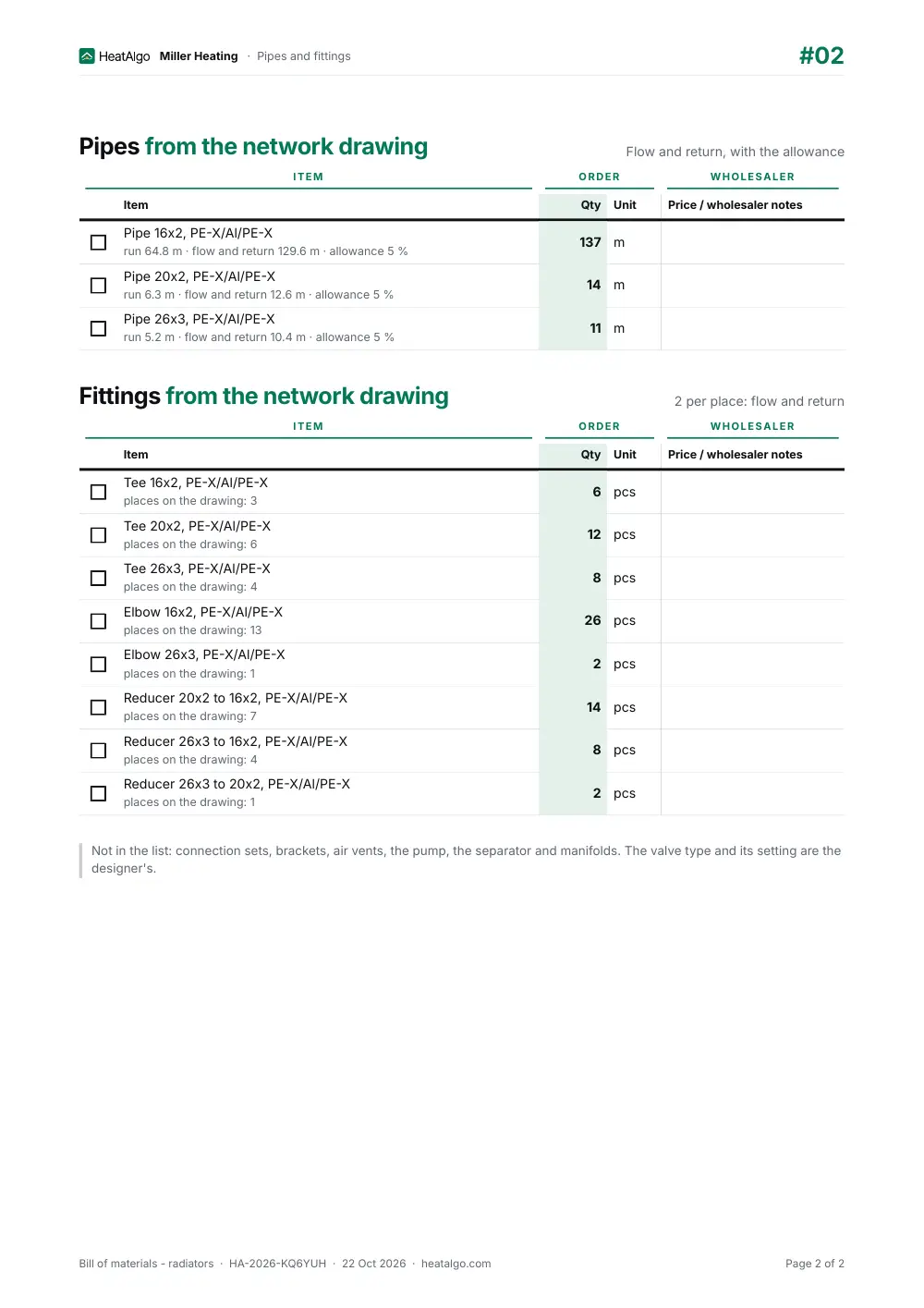Check off Pipe 20x2 item
This screenshot has height=1308, width=924.
[98, 286]
